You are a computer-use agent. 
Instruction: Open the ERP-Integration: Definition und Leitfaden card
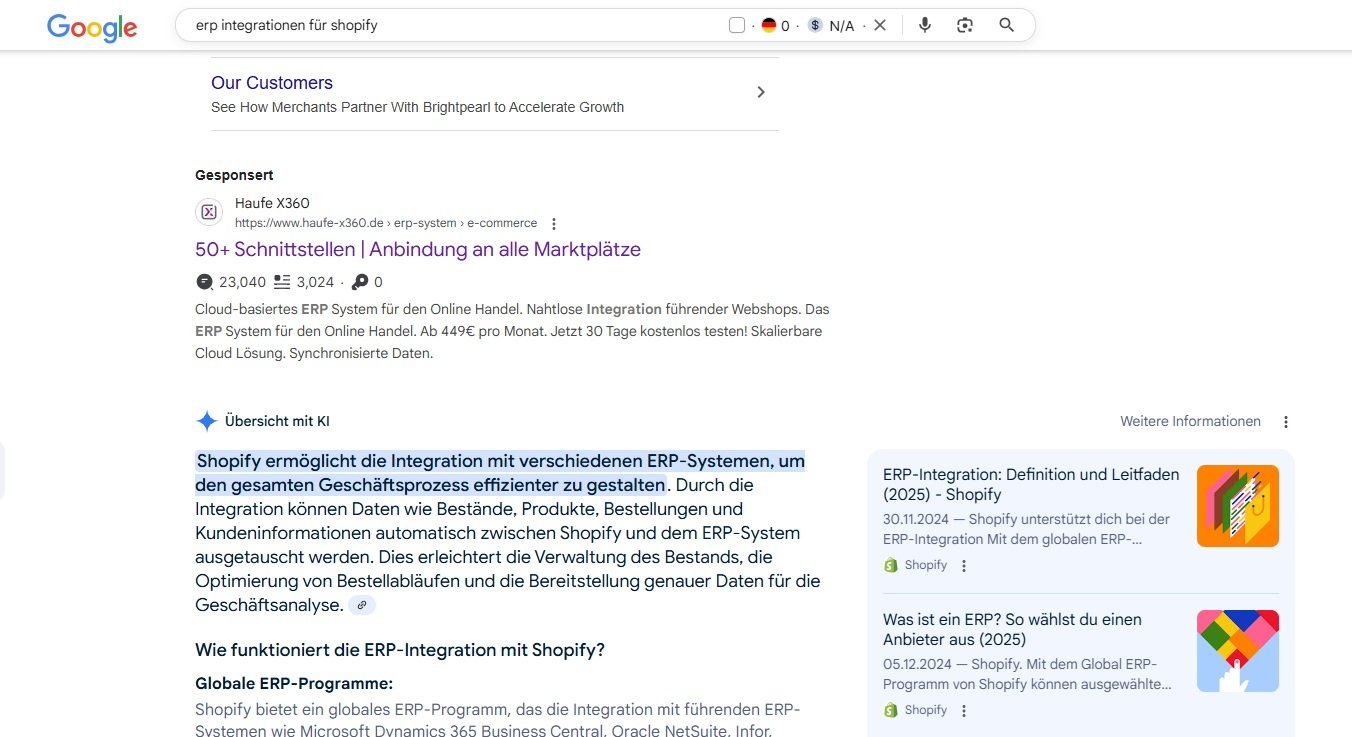(x=1031, y=484)
